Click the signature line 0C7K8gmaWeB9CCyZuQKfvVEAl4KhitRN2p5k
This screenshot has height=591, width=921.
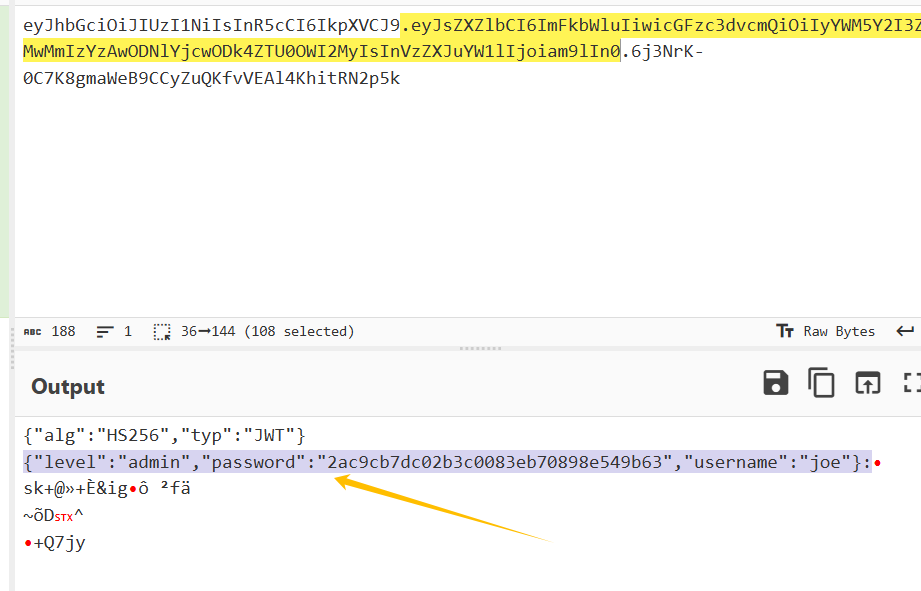211,78
